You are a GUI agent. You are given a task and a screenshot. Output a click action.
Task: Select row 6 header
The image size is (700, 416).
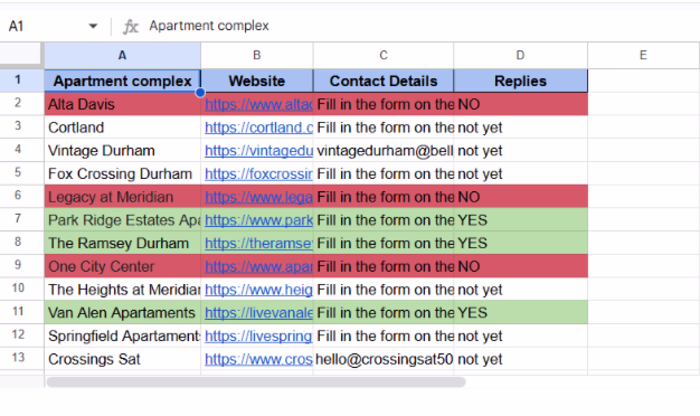click(22, 197)
